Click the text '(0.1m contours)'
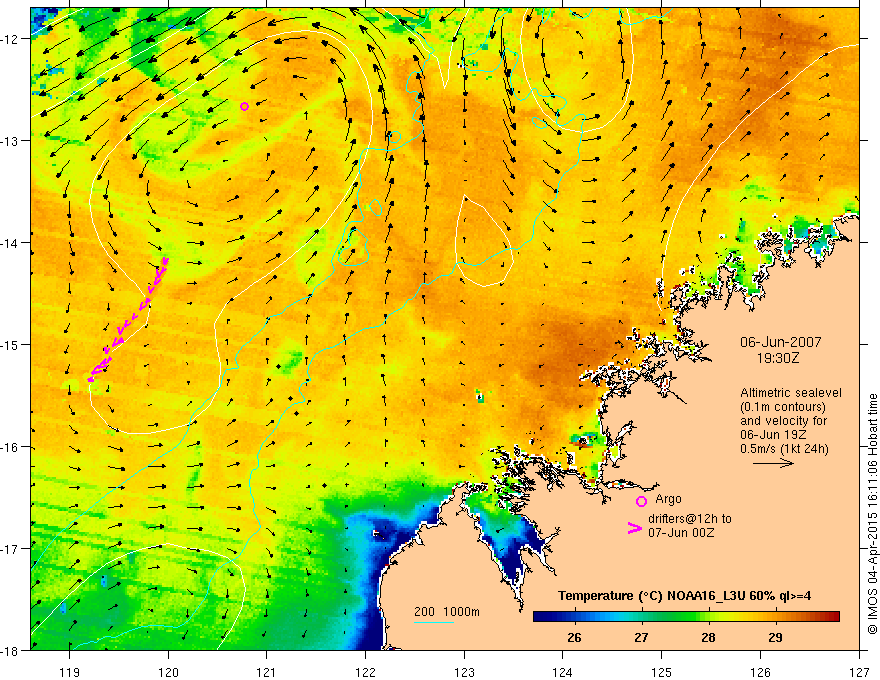Viewport: 880px width, 680px height. tap(782, 407)
